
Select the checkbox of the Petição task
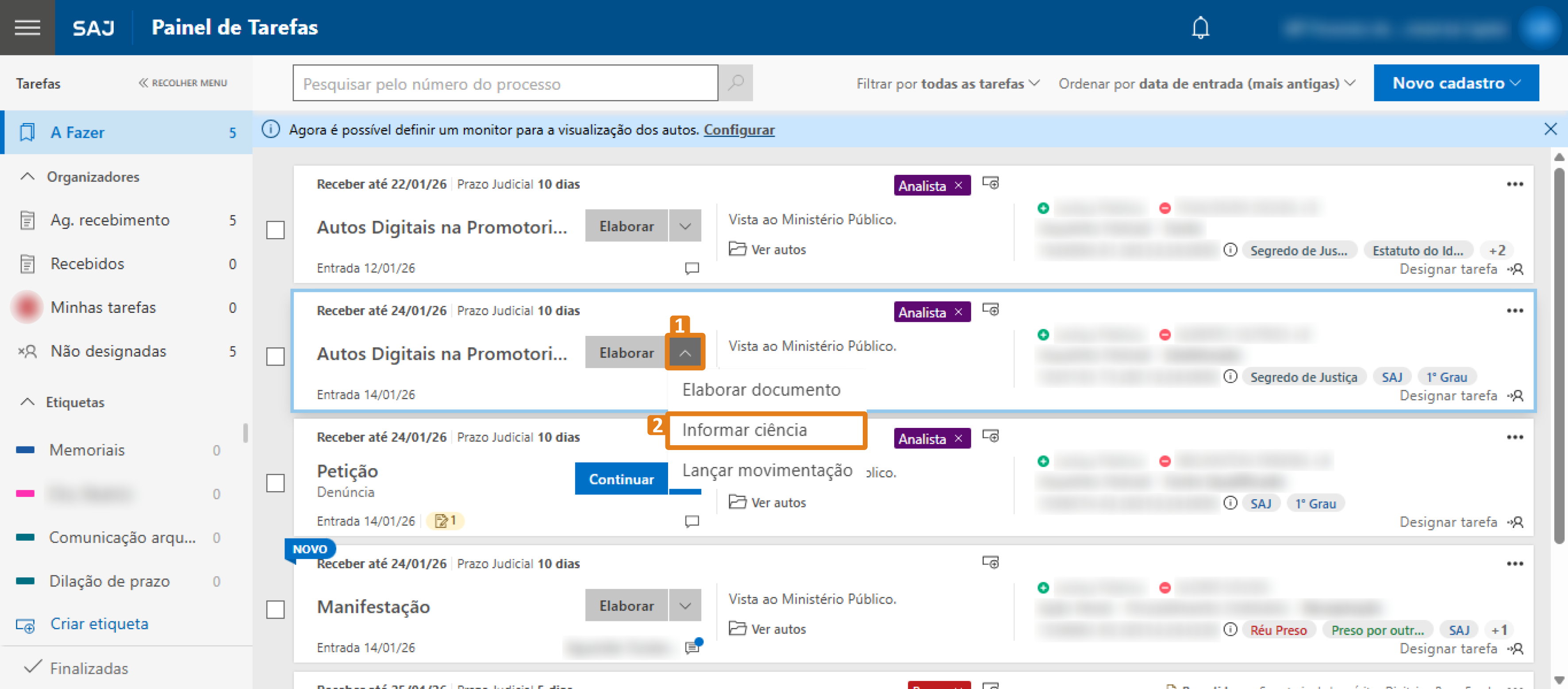pyautogui.click(x=275, y=483)
